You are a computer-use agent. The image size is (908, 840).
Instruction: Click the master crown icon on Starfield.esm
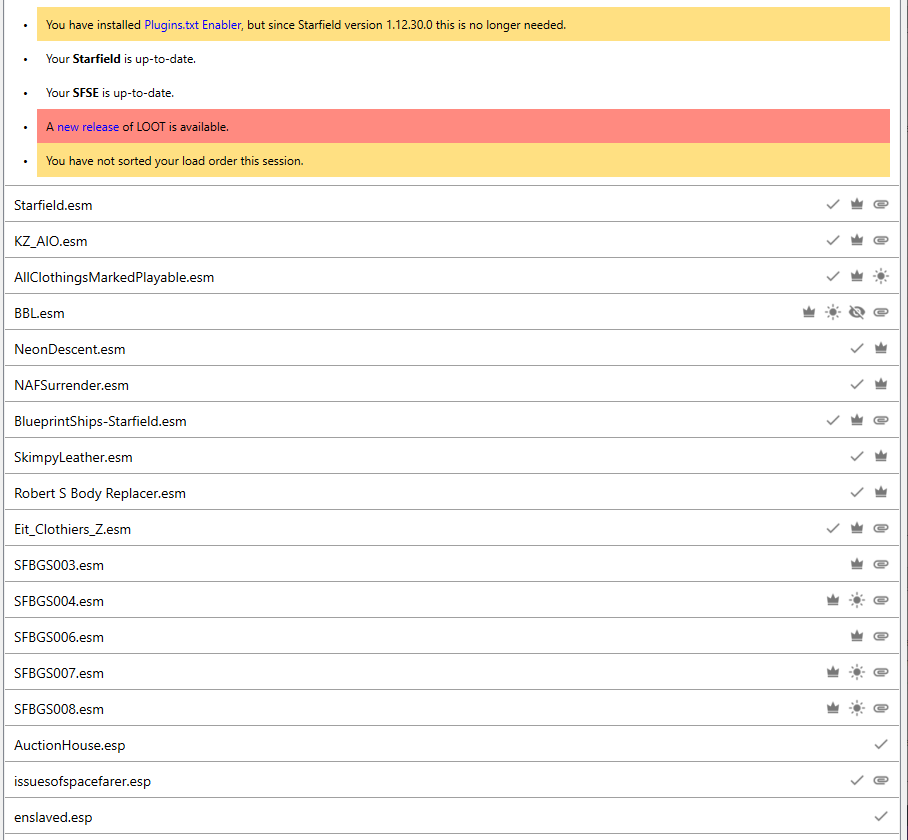pos(856,205)
